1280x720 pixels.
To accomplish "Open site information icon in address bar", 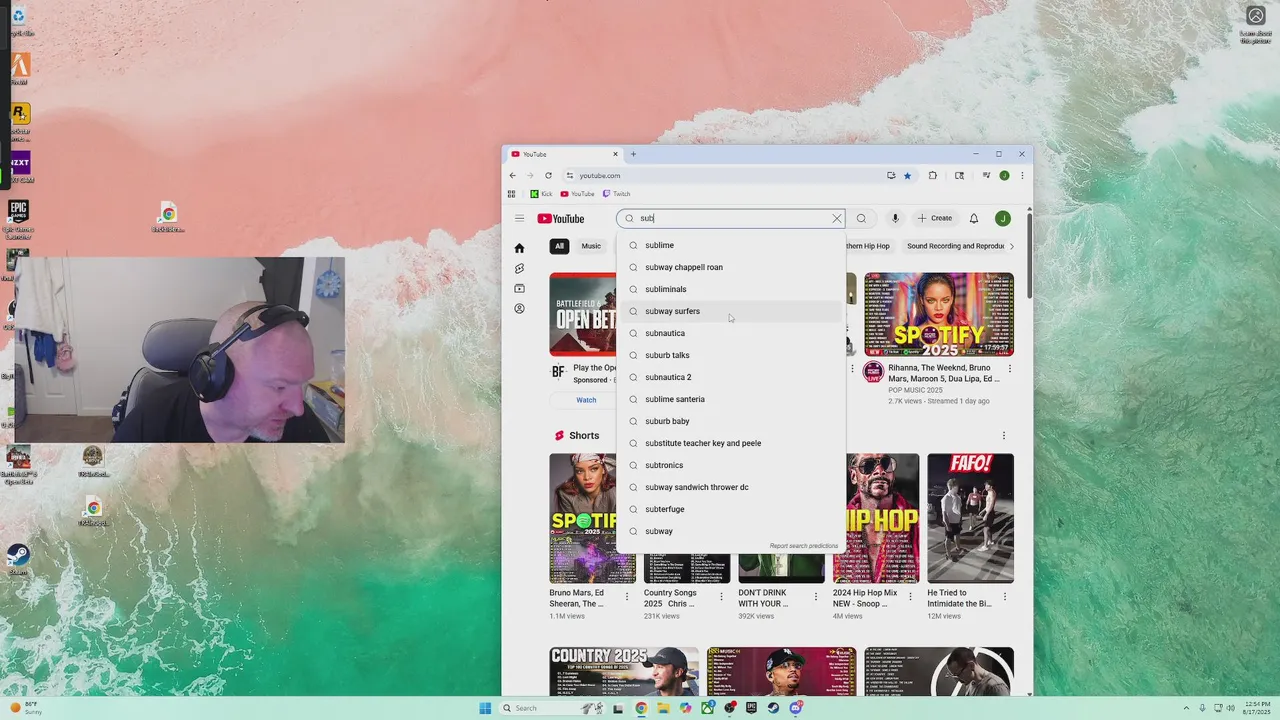I will 570,175.
